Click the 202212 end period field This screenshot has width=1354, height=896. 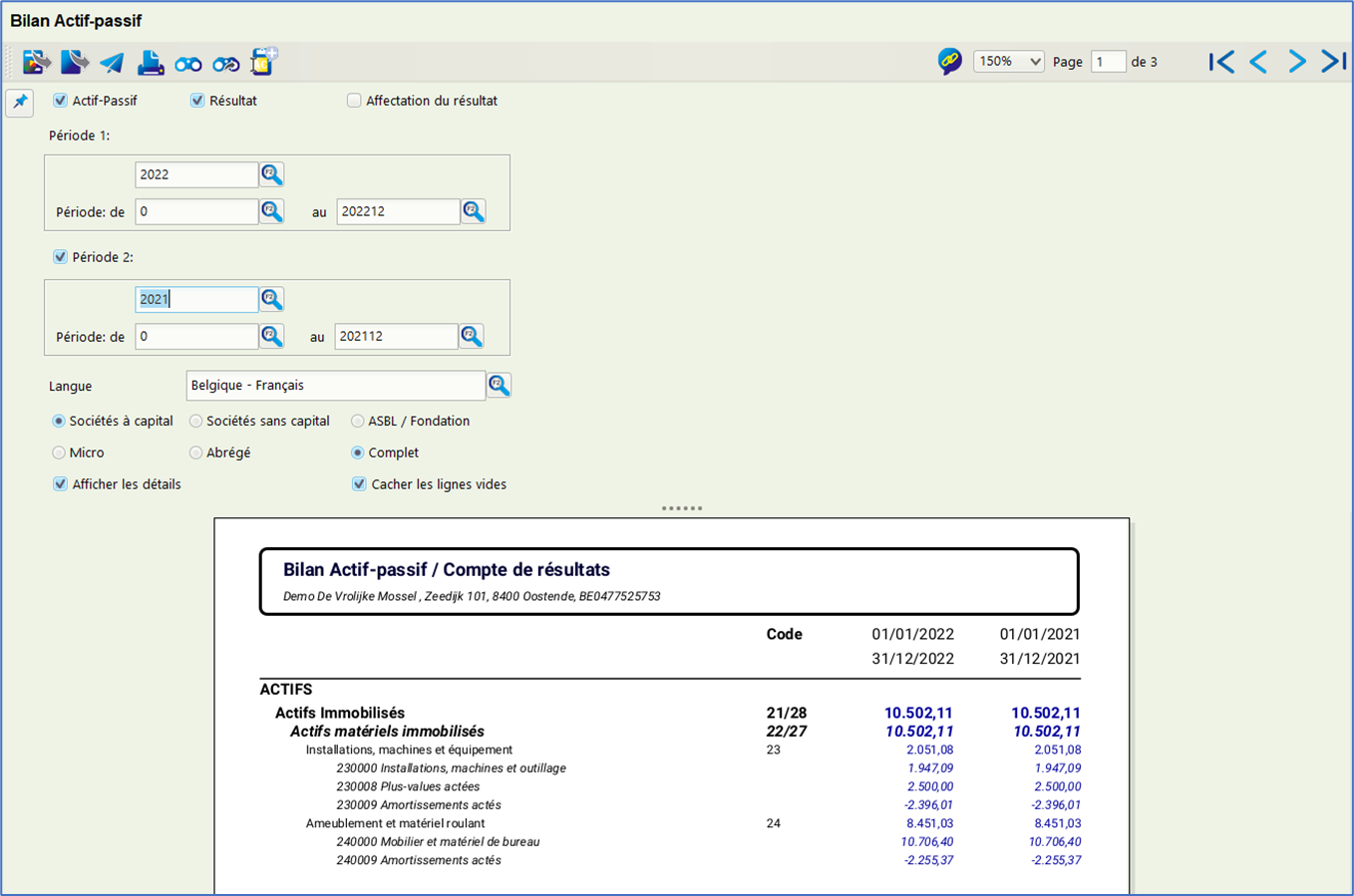pyautogui.click(x=398, y=211)
